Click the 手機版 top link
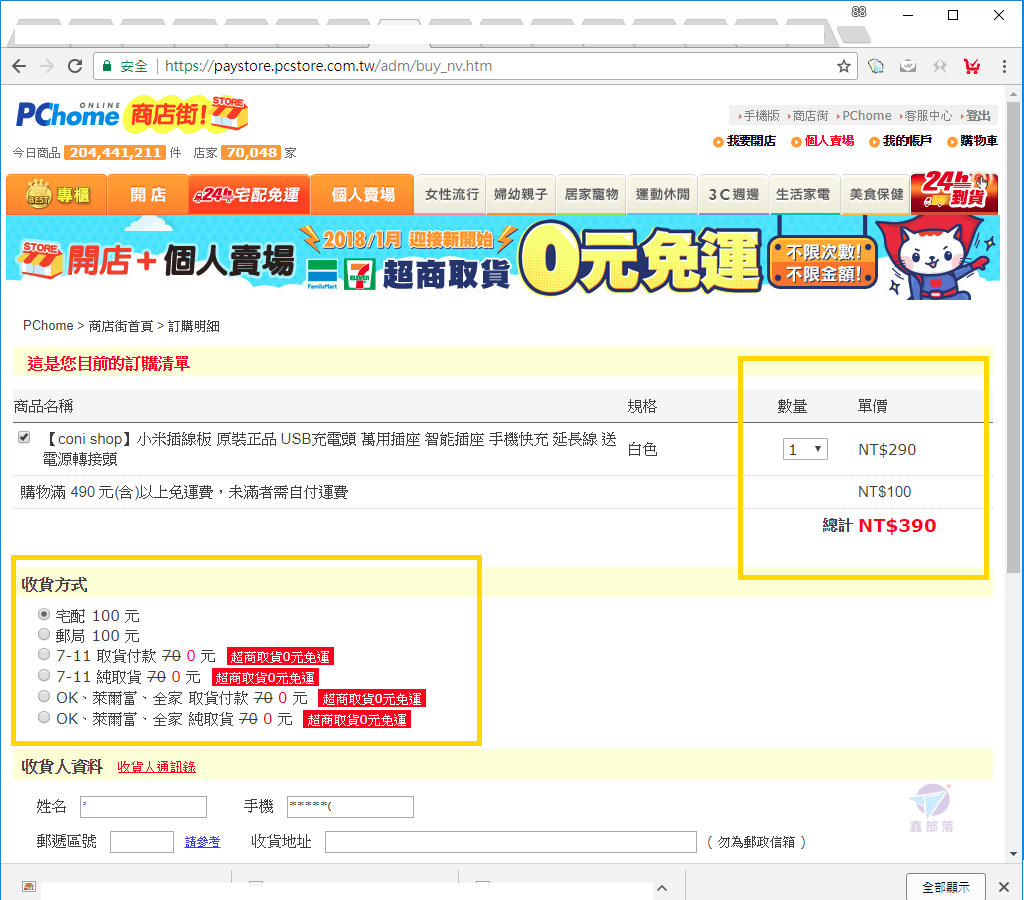Image resolution: width=1024 pixels, height=900 pixels. click(761, 116)
